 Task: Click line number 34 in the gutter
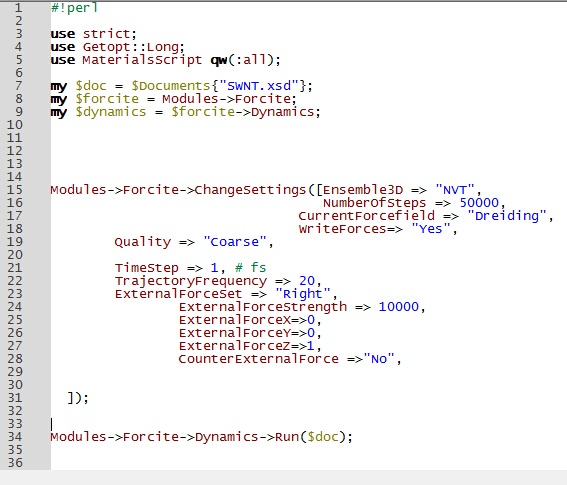pos(14,437)
